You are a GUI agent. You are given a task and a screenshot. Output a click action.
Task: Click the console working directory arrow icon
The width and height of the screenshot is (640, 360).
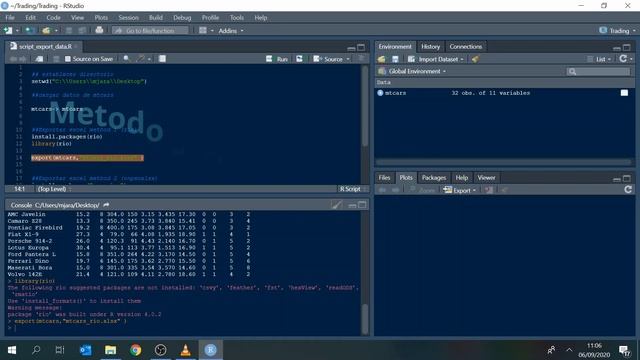[106, 205]
